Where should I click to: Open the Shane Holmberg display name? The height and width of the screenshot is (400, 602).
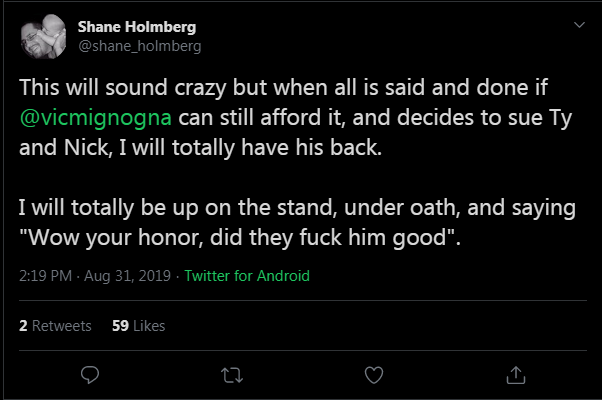(x=137, y=27)
